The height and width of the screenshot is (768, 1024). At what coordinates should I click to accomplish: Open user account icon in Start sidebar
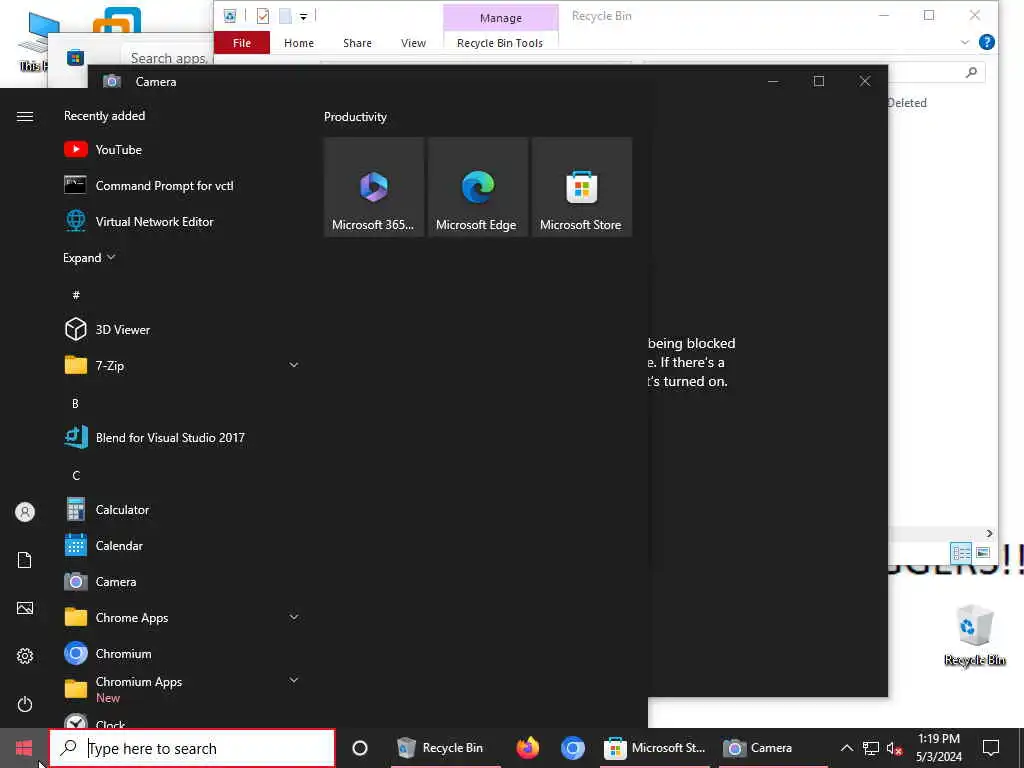[x=25, y=512]
